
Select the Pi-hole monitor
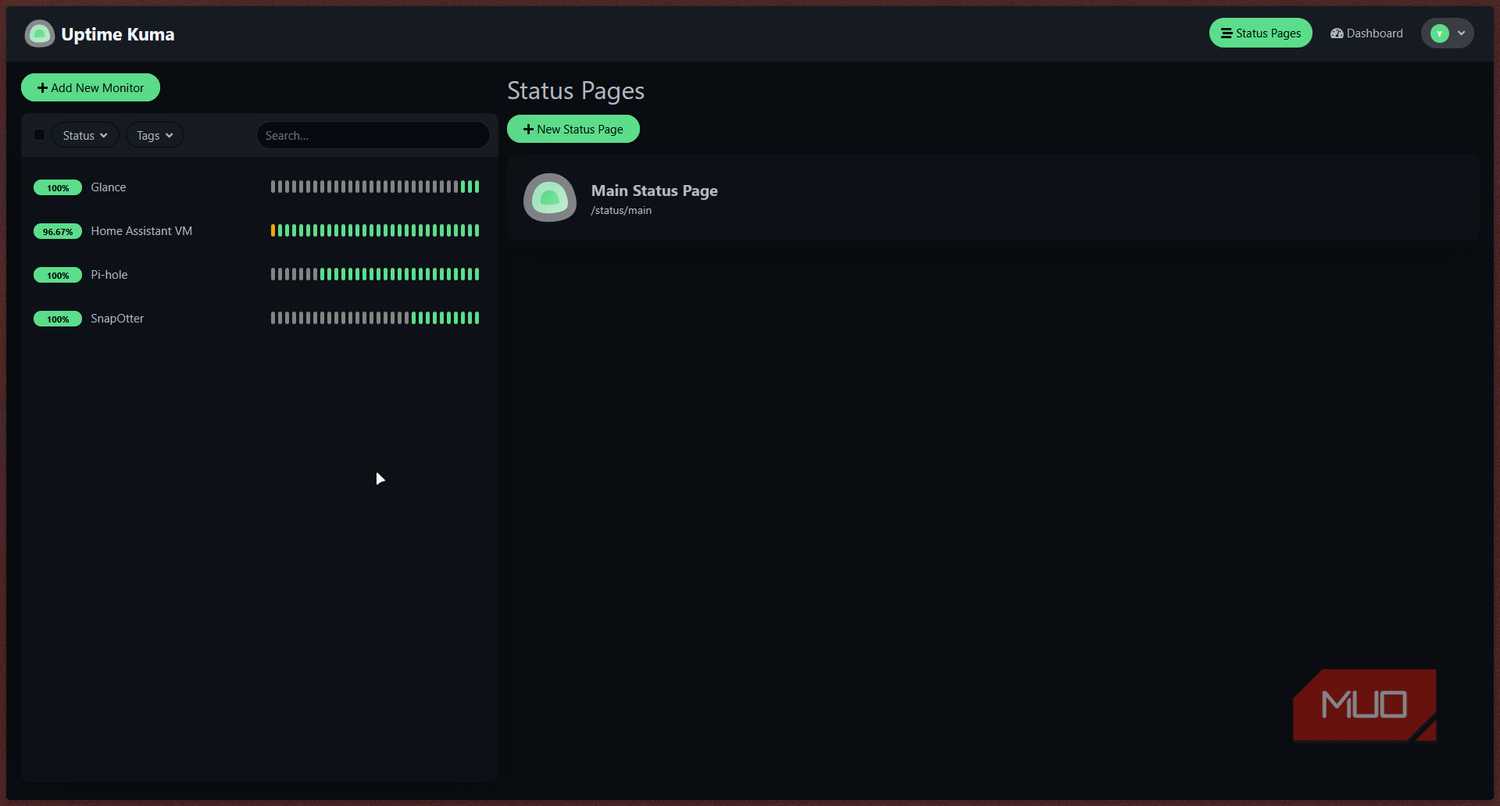click(x=259, y=275)
